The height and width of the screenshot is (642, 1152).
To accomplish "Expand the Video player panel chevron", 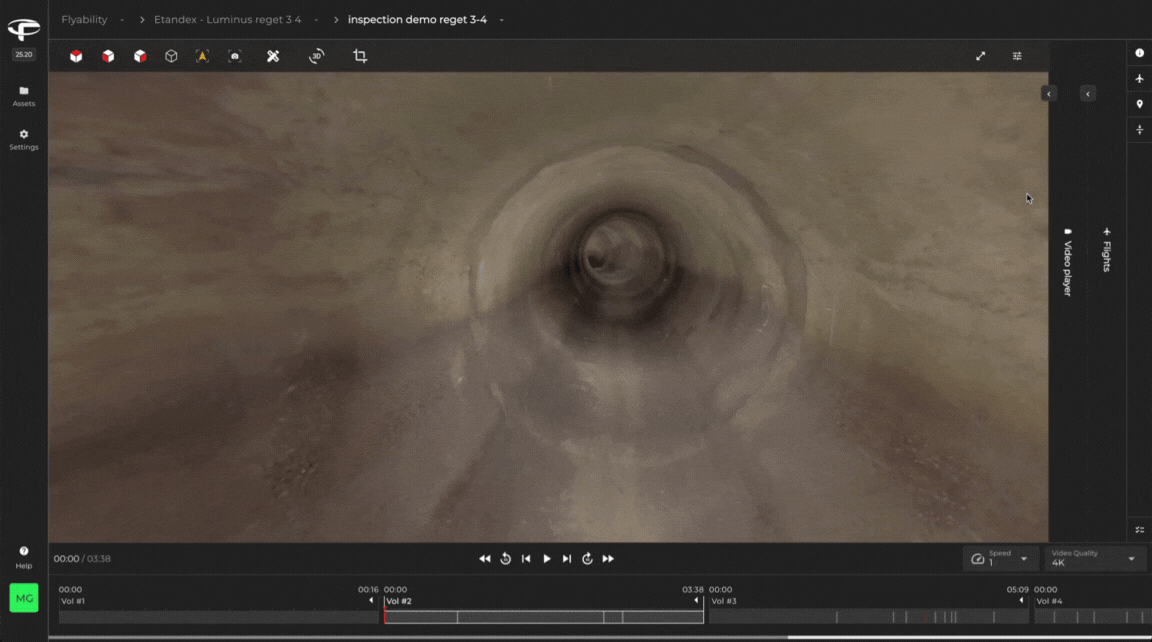I will tap(1048, 93).
